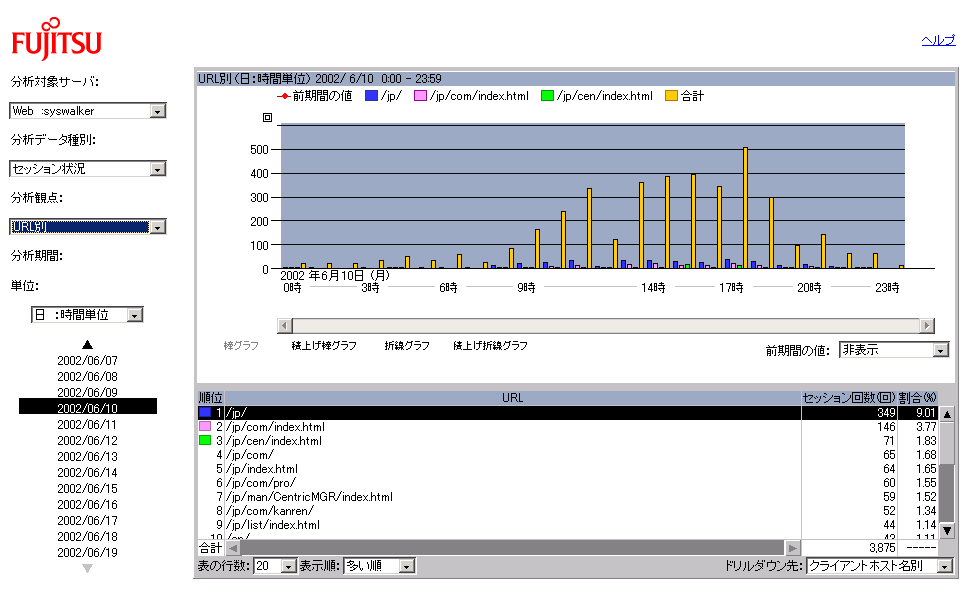Click the 割合(%) column header
This screenshot has width=967, height=604.
(918, 398)
